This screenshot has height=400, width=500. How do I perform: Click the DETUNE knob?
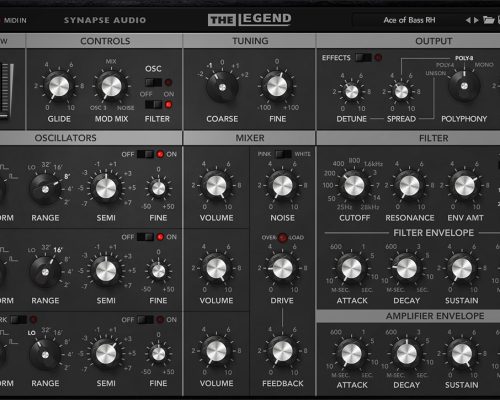pyautogui.click(x=351, y=92)
